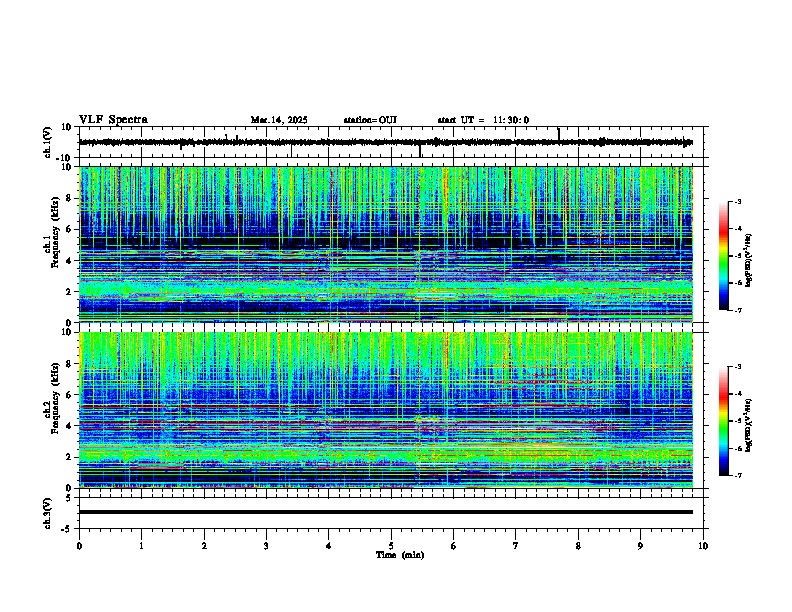This screenshot has height=612, width=792.
Task: Click the "ch.3(V)" axis label
Action: pyautogui.click(x=48, y=513)
